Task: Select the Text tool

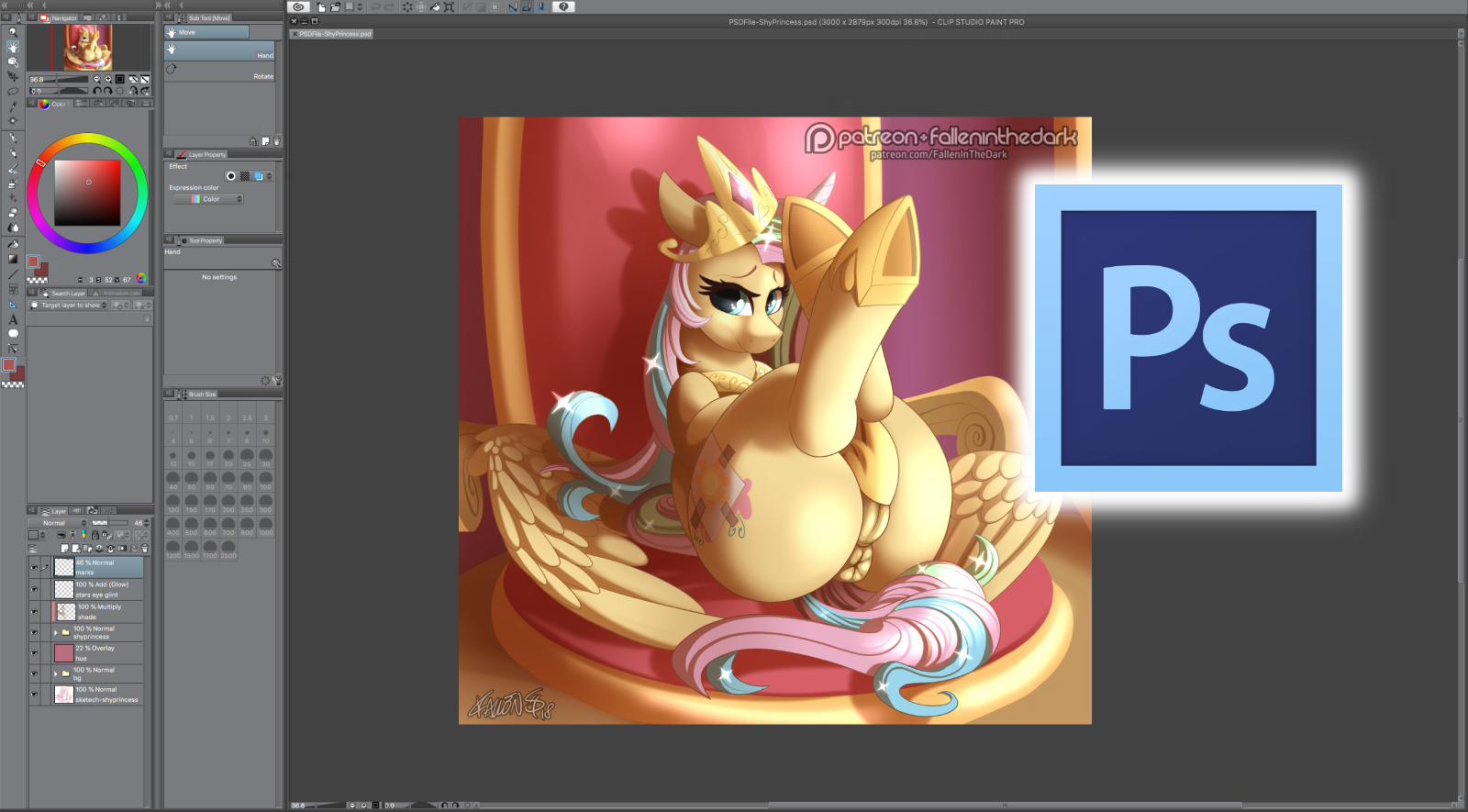Action: click(13, 319)
